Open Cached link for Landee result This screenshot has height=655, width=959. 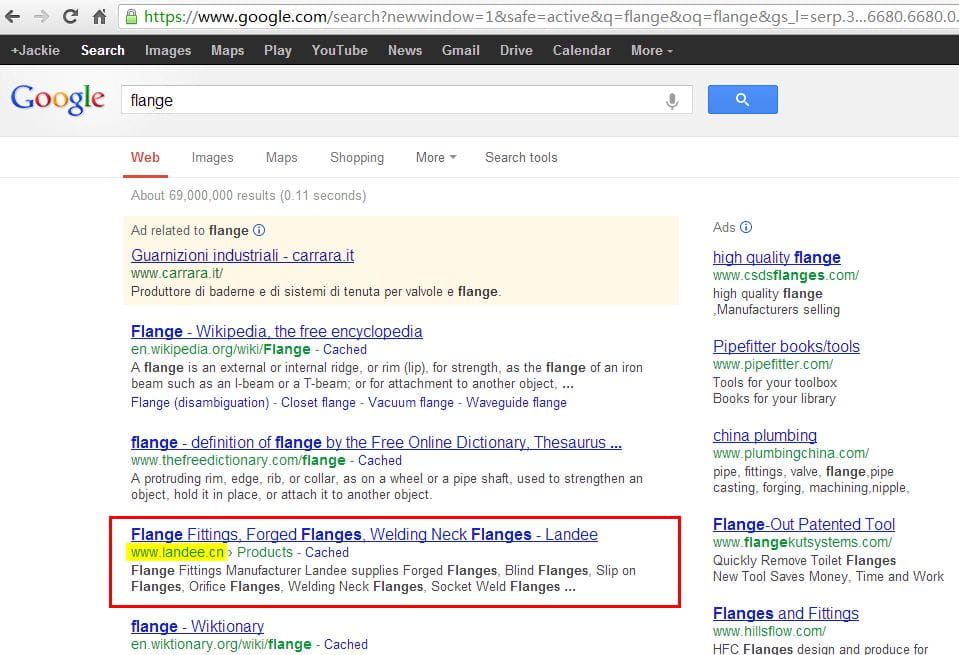(x=327, y=552)
